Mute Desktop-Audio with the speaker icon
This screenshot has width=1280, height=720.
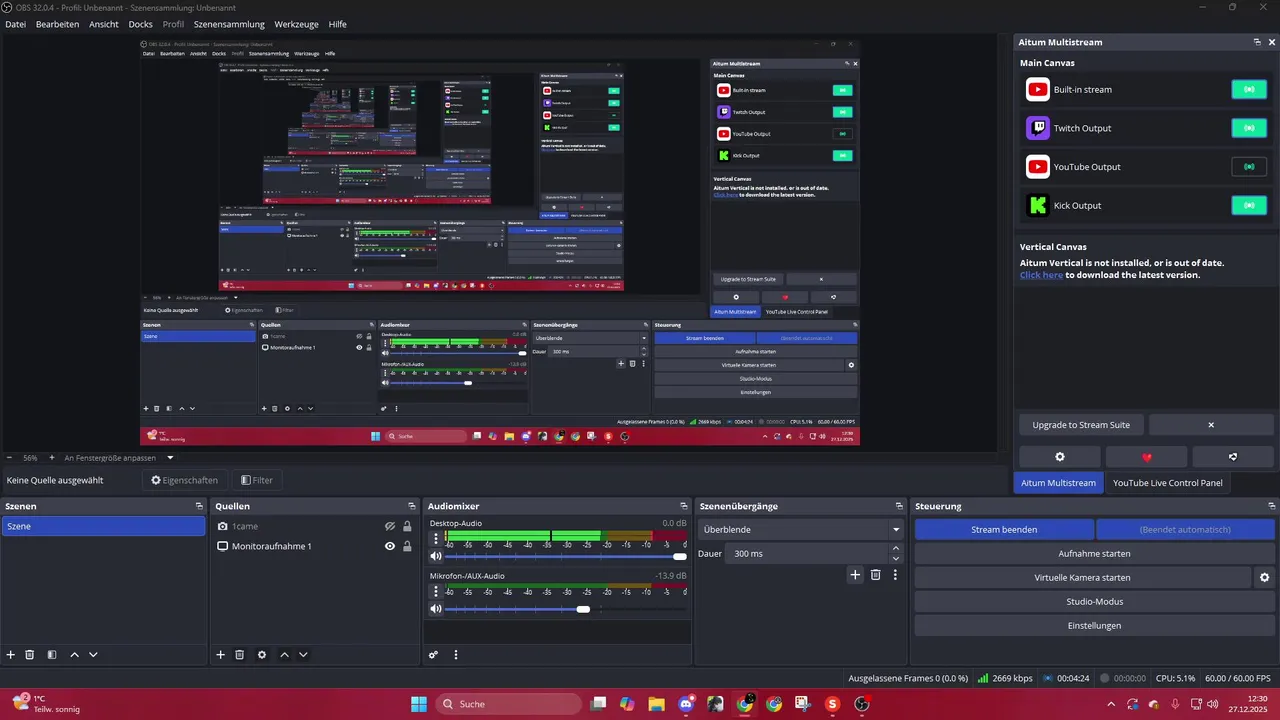tap(436, 556)
